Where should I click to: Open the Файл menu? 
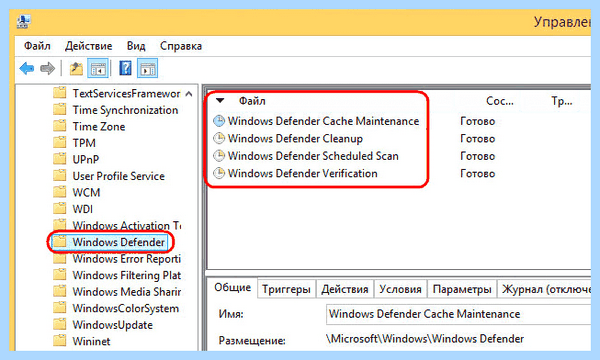pos(37,46)
